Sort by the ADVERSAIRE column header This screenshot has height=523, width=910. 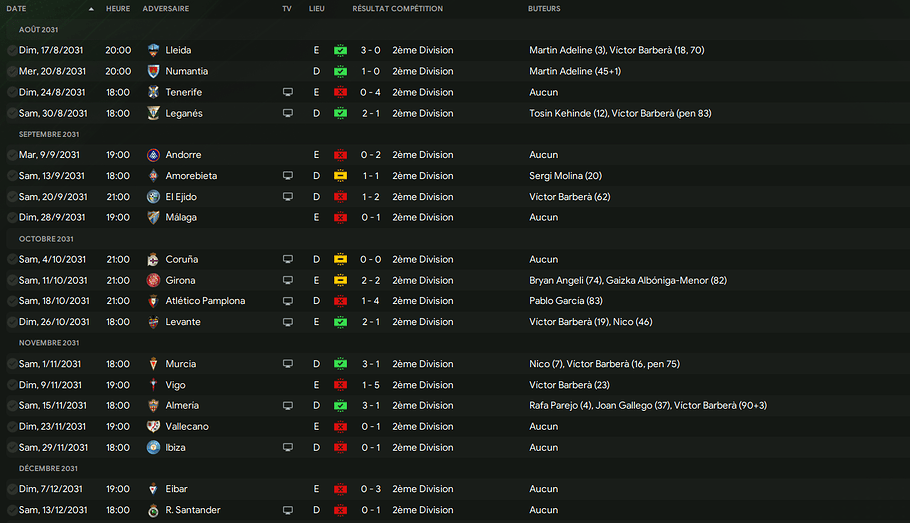tap(165, 9)
